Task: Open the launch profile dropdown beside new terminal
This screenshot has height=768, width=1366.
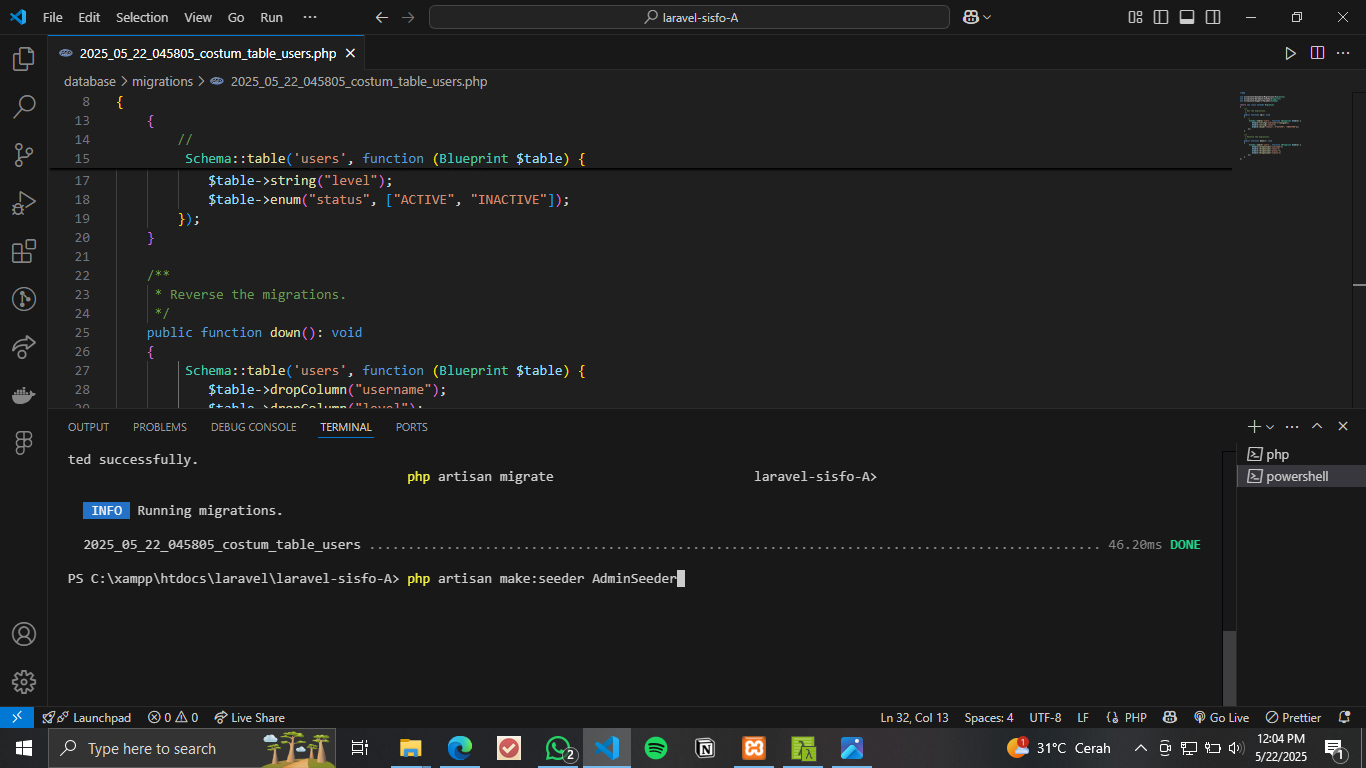Action: point(1269,427)
